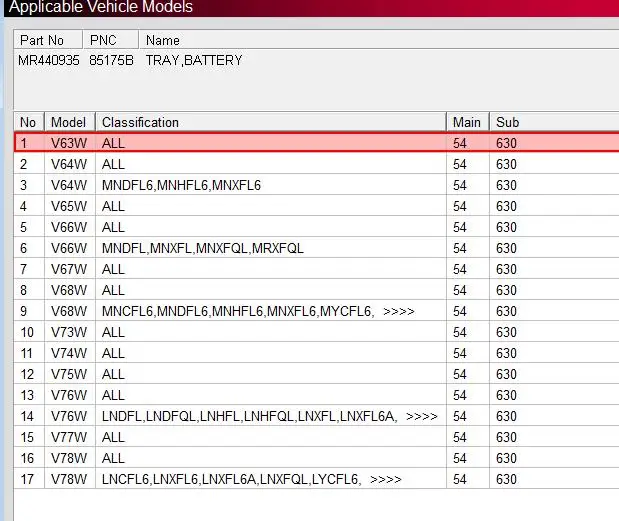Screen dimensions: 619x521
Task: Click row number 17 cell
Action: 27,479
